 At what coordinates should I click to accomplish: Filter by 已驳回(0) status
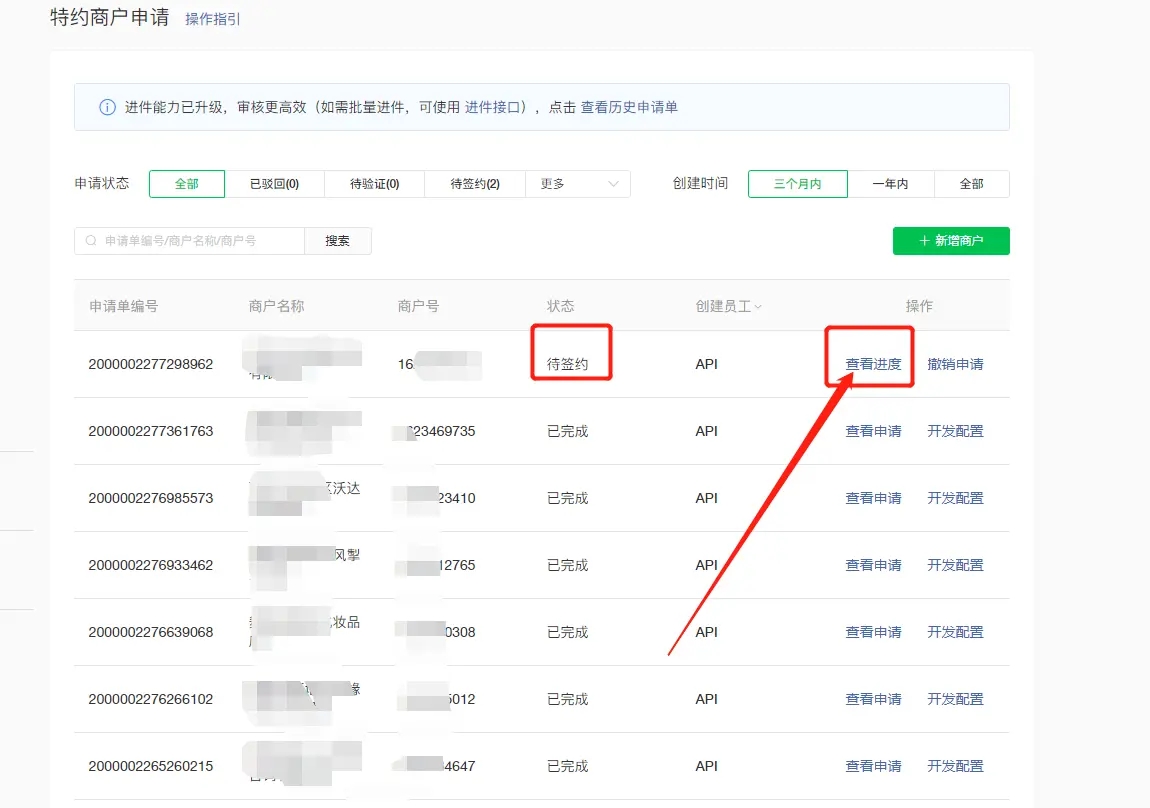pos(274,184)
